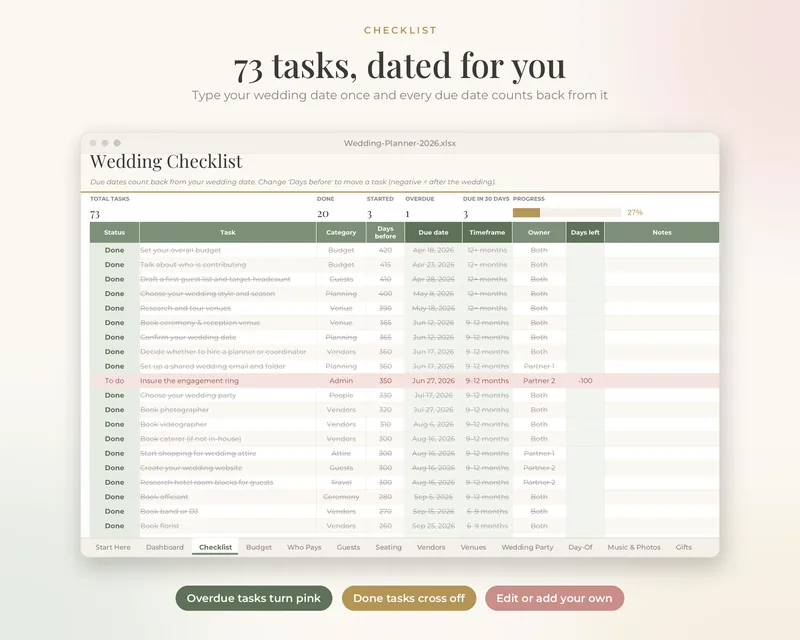This screenshot has width=800, height=640.
Task: Click the 'Travel' category cell
Action: 341,482
